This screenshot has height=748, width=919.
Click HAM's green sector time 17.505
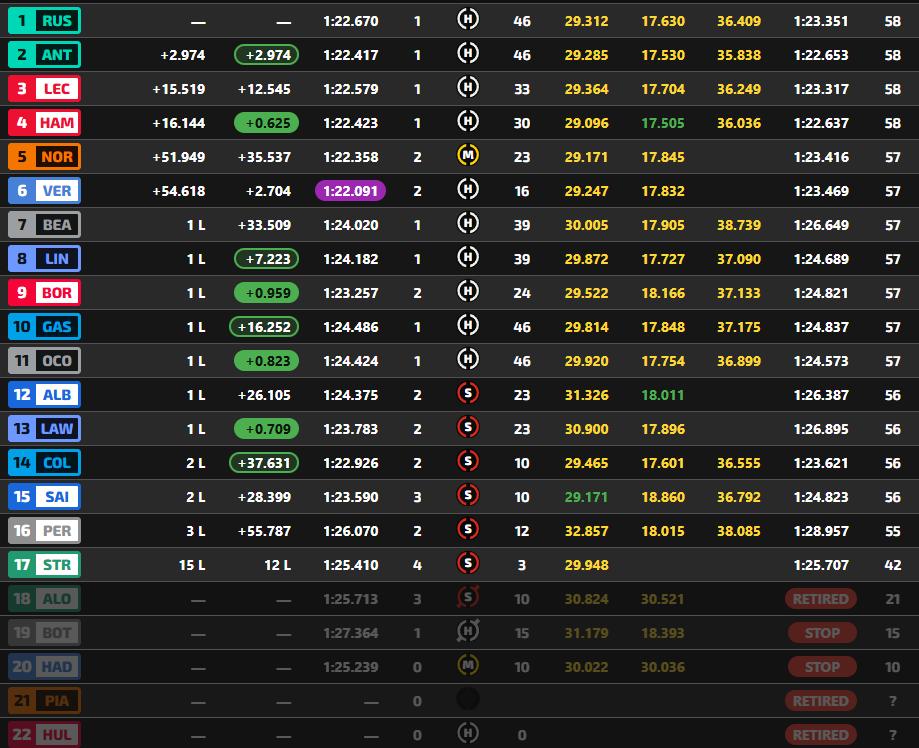(x=663, y=123)
